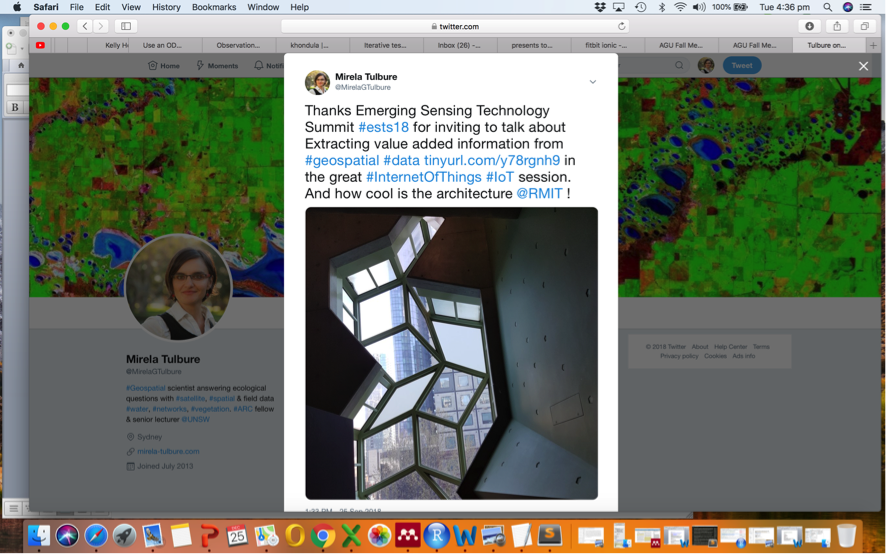Expand the tweet options chevron
This screenshot has height=554, width=886.
(593, 82)
